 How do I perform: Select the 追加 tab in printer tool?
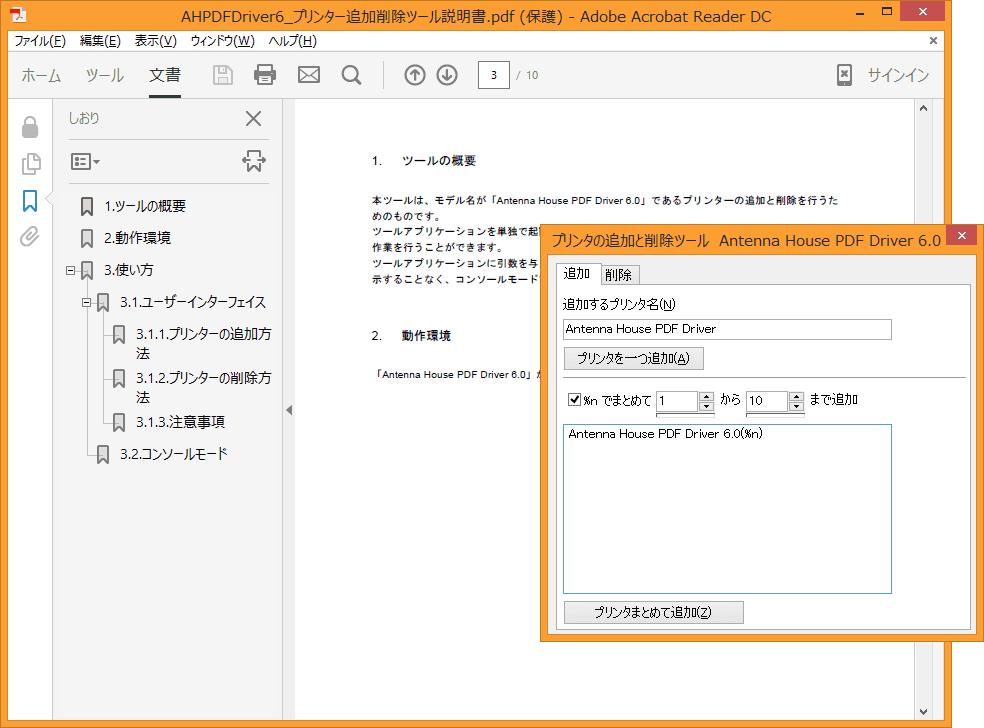coord(577,274)
